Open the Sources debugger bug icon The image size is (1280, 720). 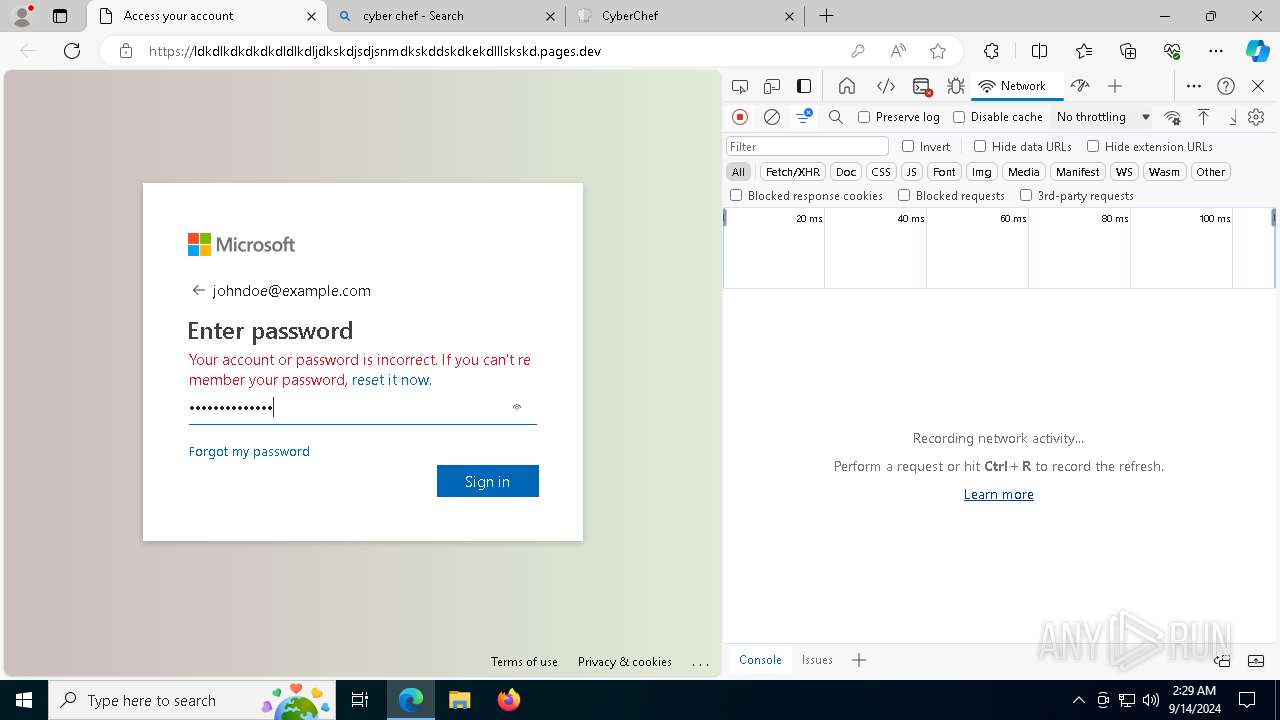click(x=956, y=86)
